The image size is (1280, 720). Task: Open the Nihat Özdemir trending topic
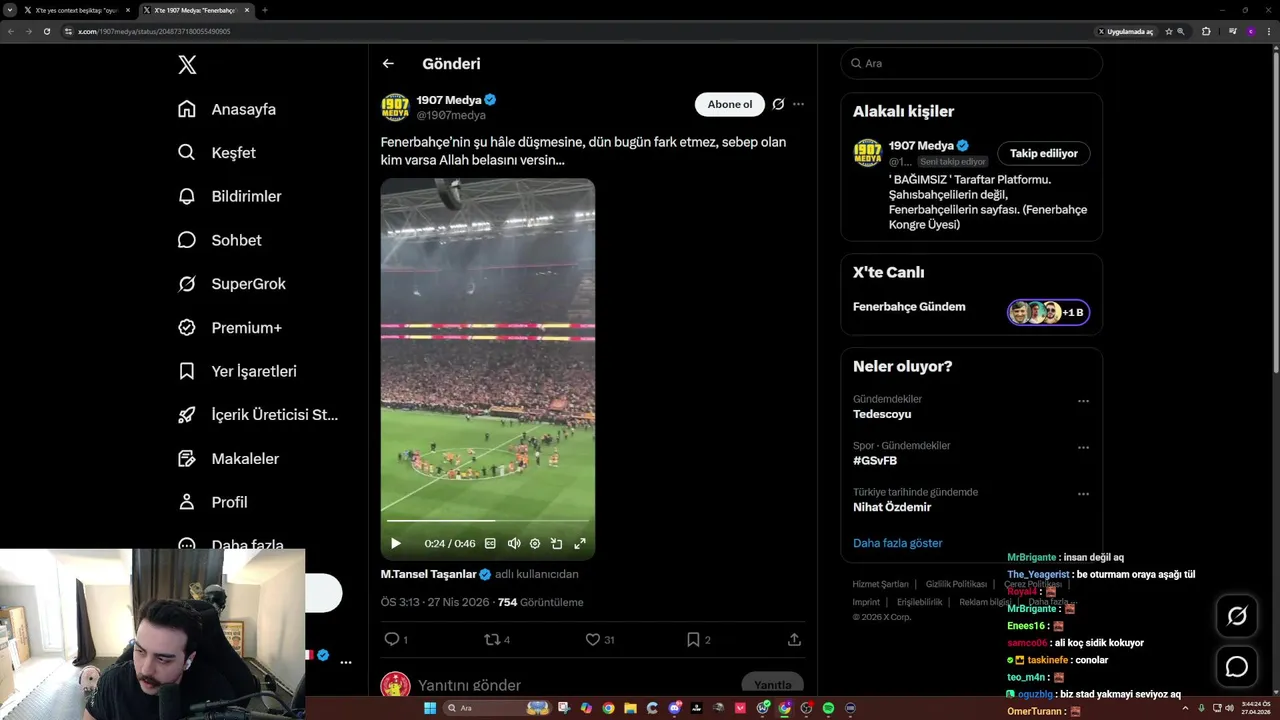892,507
